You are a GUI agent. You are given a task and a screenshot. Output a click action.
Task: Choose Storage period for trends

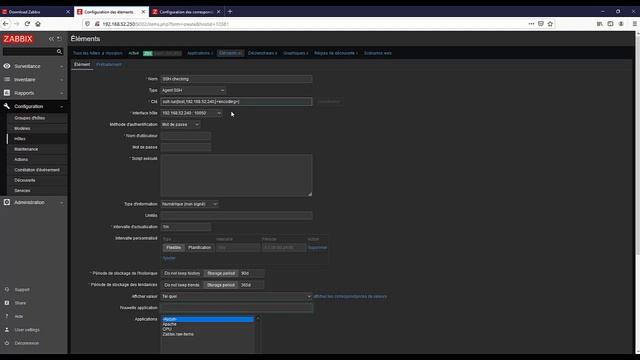point(221,285)
